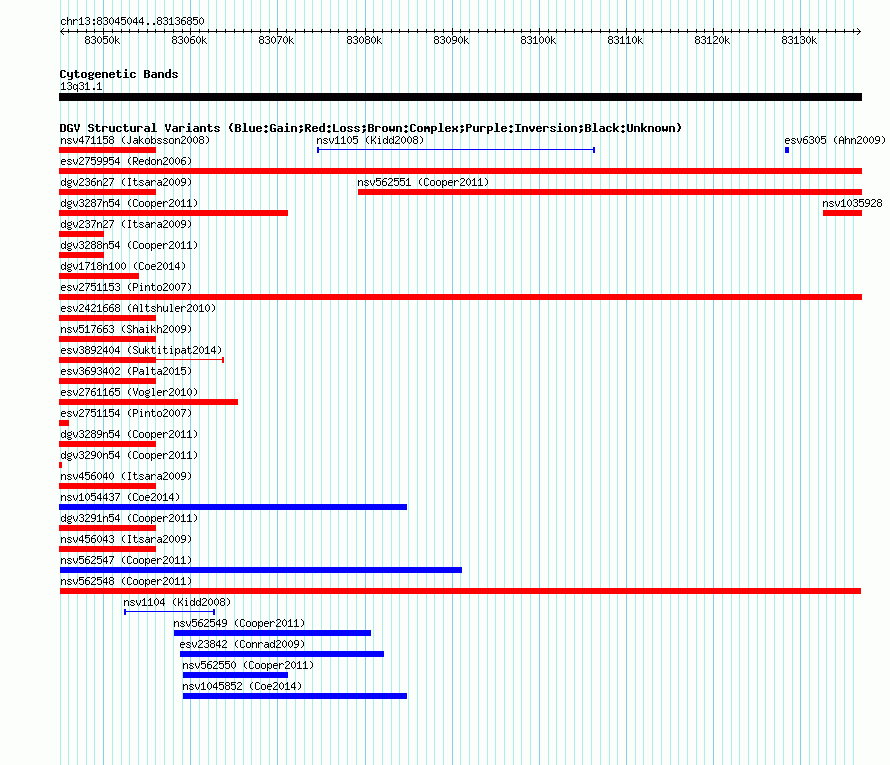
Task: Click the small blue esv6305 marker
Action: click(x=787, y=150)
